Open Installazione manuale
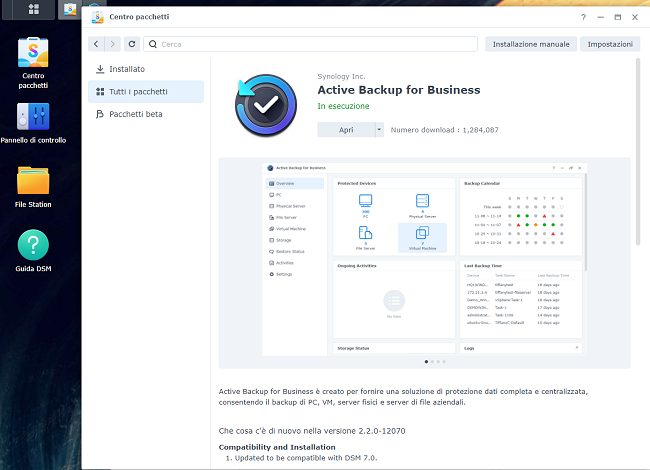The image size is (650, 470). (531, 44)
